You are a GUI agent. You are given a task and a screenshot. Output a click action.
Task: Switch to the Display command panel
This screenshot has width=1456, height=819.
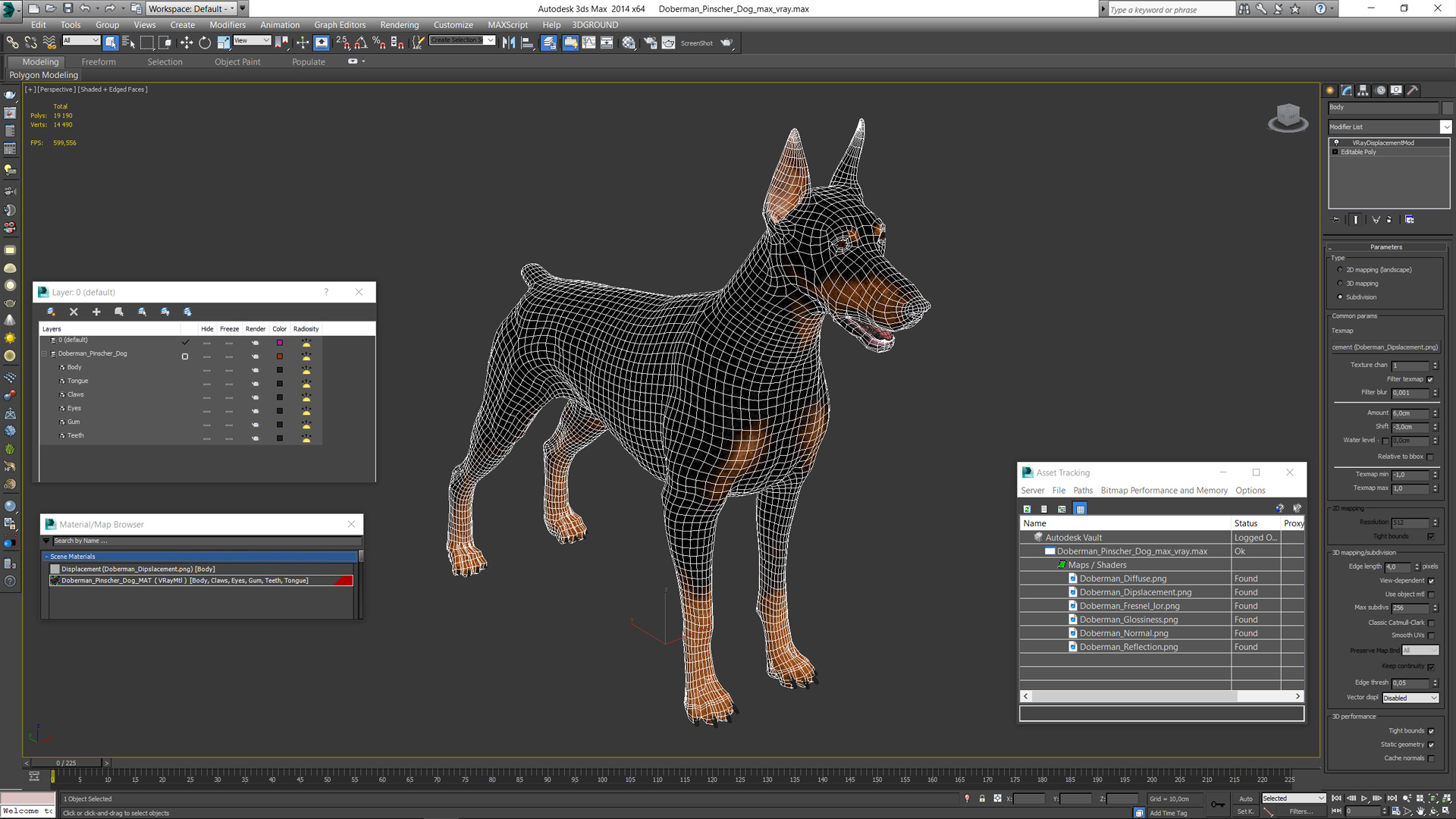[1396, 90]
